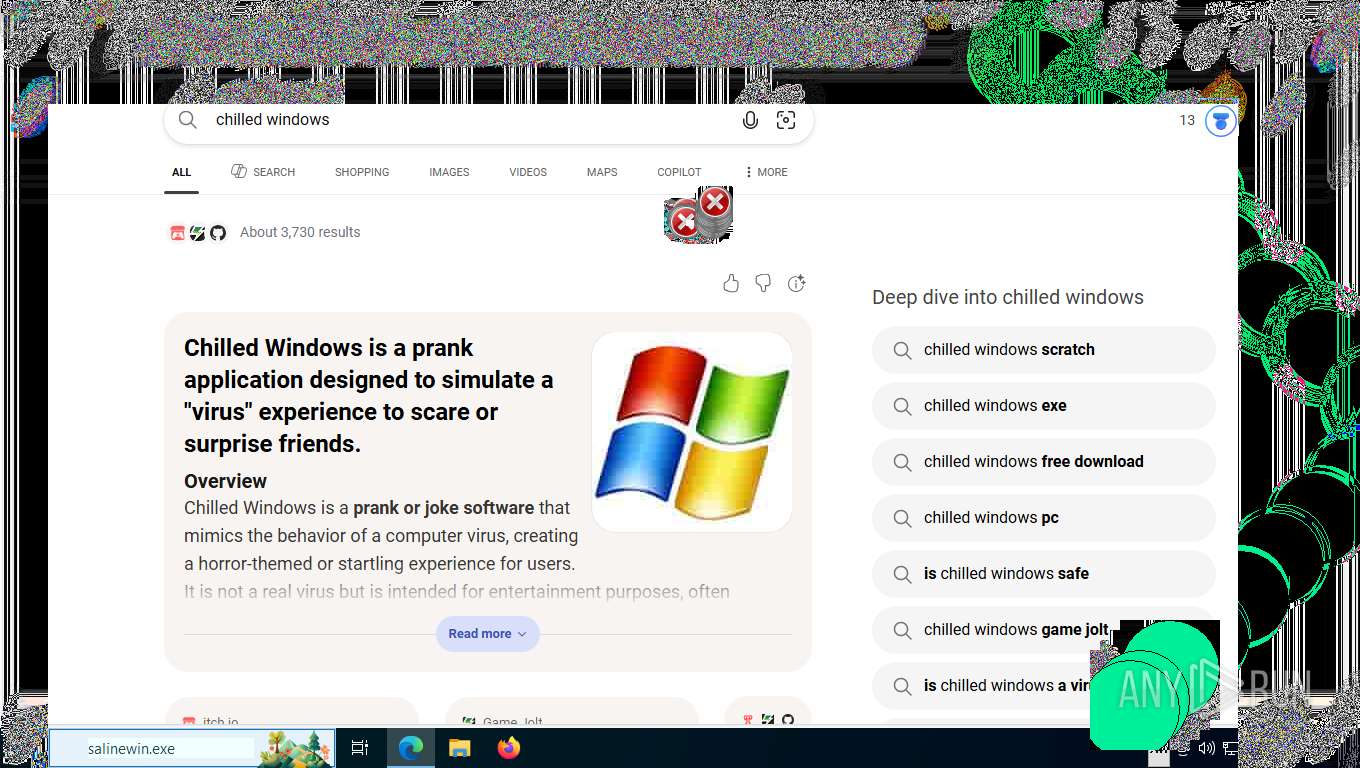Click the search icon beside 'chilled windows pc'
Screen dimensions: 1360x768
pyautogui.click(x=902, y=518)
